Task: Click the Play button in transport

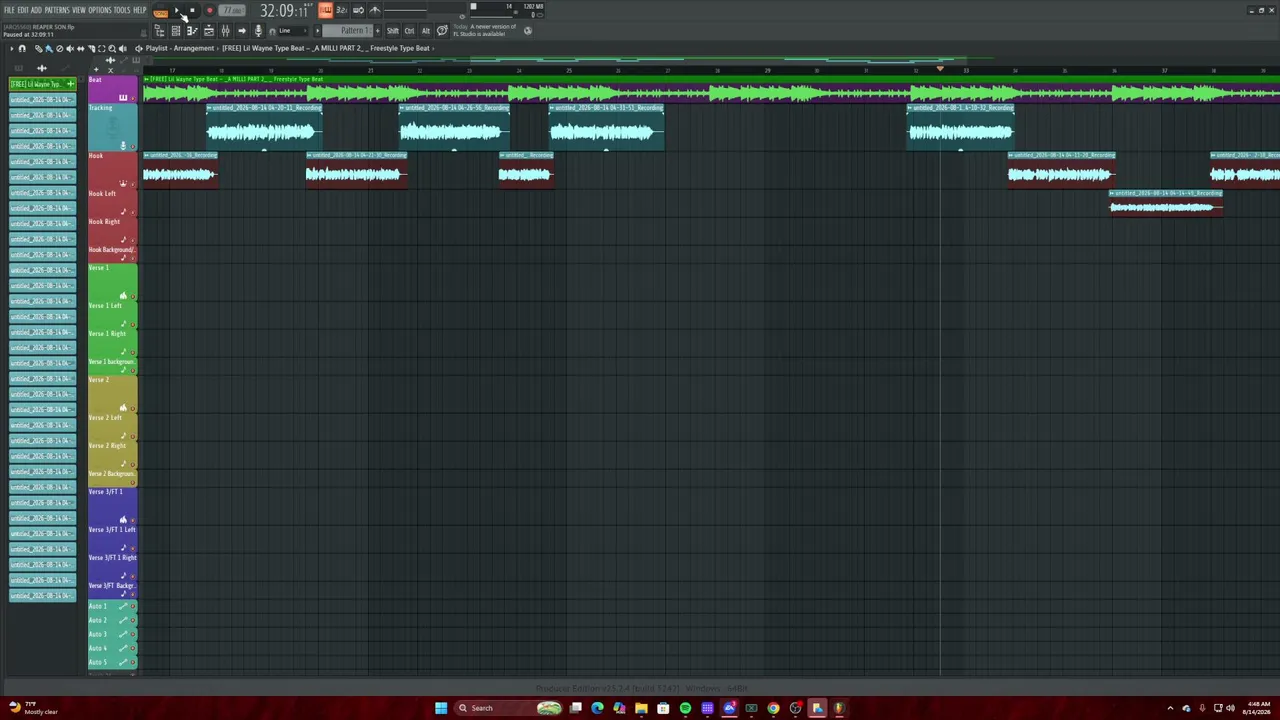Action: [177, 10]
